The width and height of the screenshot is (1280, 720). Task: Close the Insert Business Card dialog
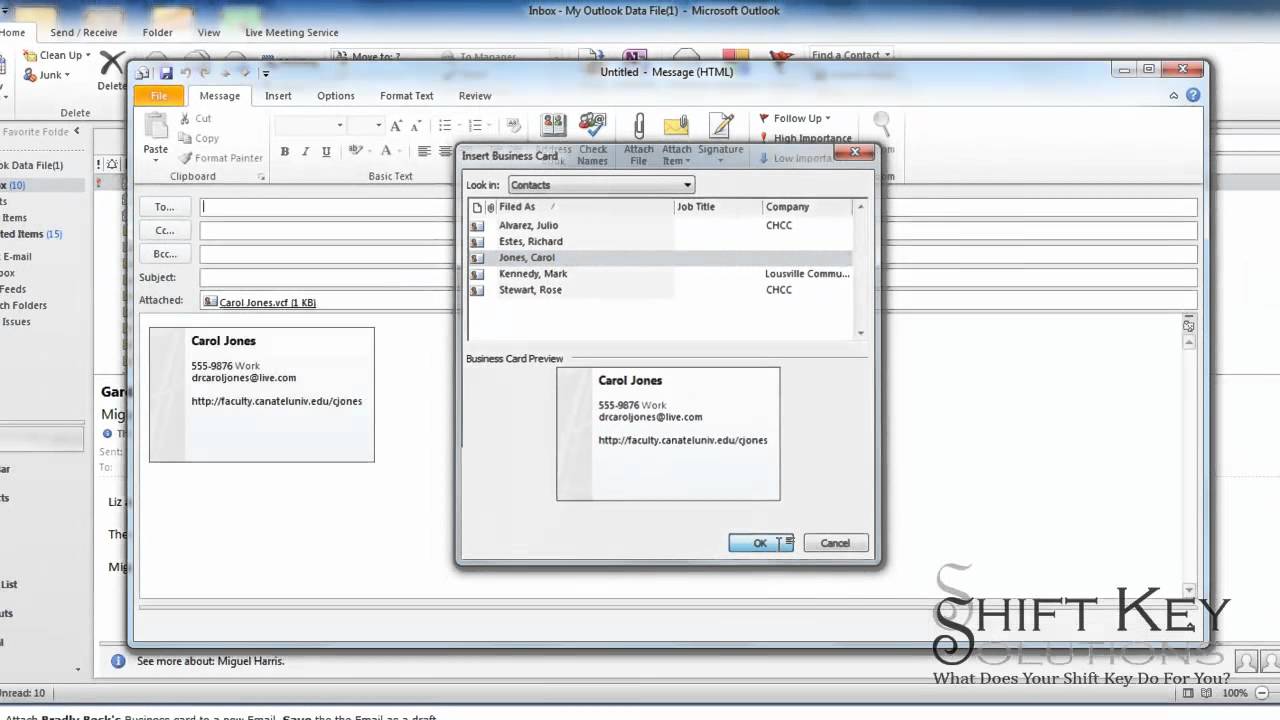855,153
